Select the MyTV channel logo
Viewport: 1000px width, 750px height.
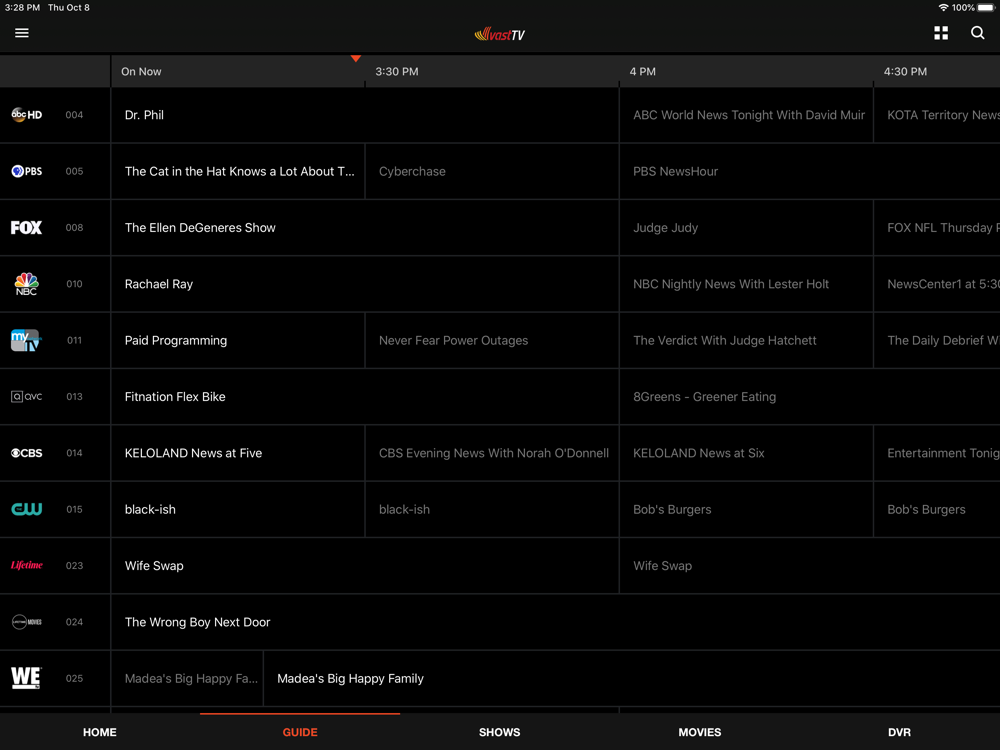[x=26, y=340]
